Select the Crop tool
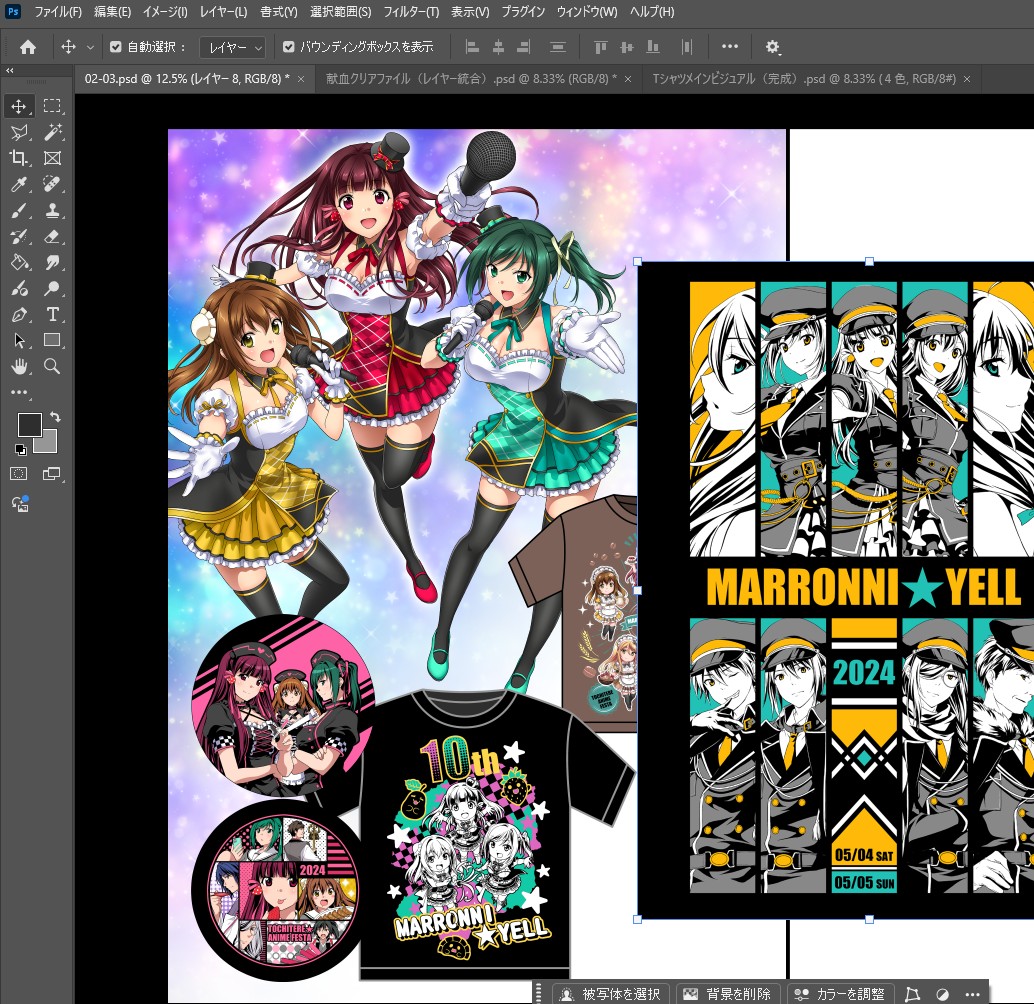Viewport: 1034px width, 1004px height. coord(18,158)
